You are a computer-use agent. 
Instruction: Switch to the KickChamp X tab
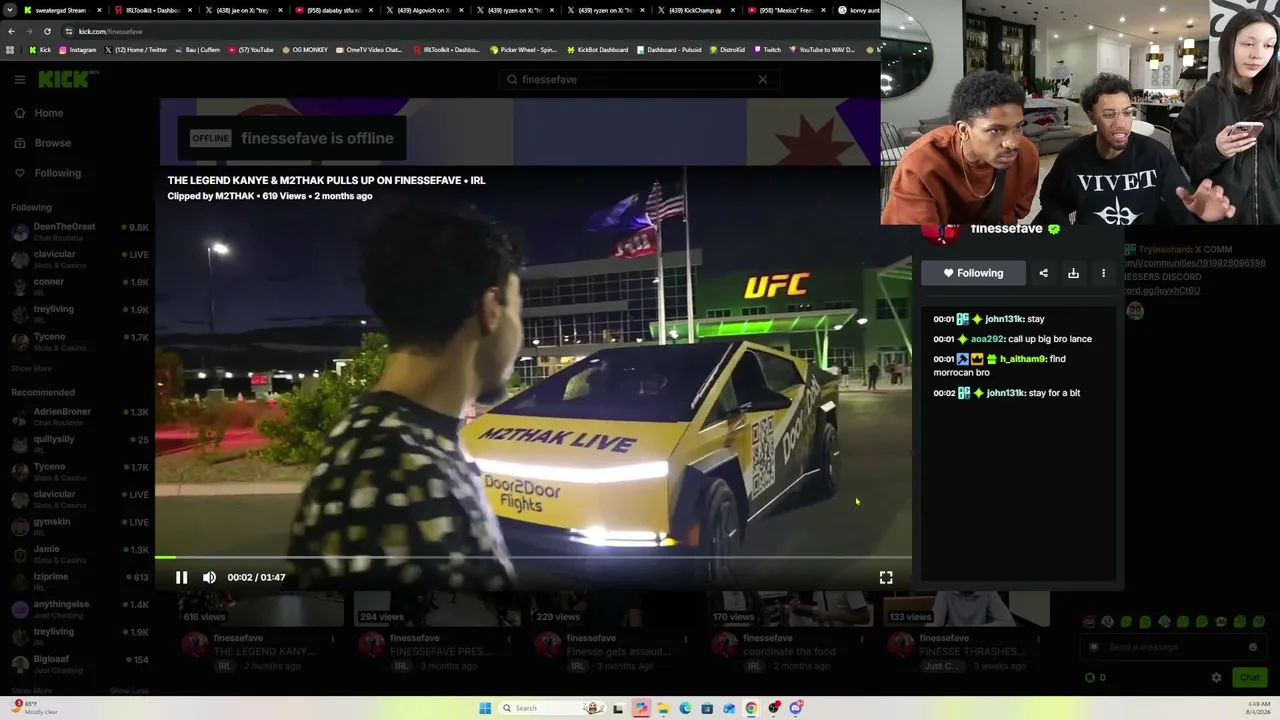(696, 10)
